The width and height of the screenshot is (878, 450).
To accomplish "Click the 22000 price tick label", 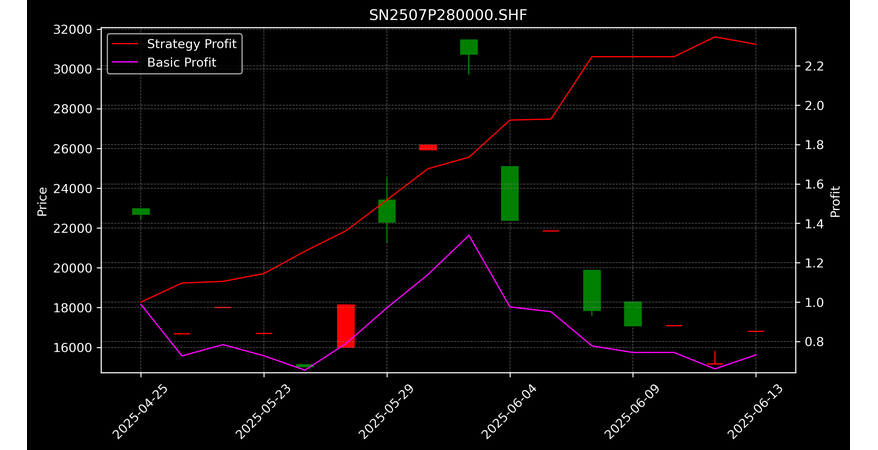I will [x=73, y=228].
